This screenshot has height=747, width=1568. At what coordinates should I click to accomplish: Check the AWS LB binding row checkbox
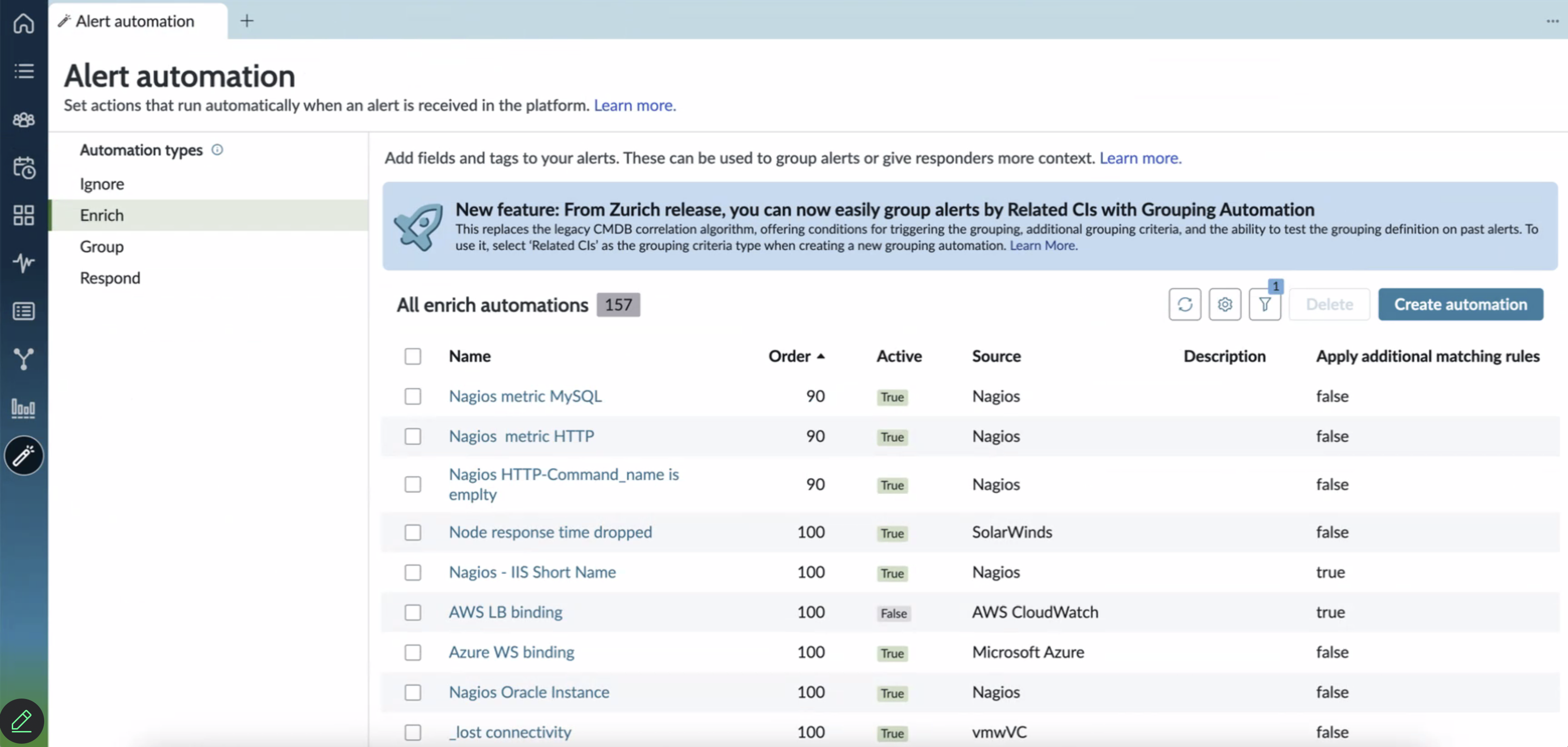tap(413, 612)
